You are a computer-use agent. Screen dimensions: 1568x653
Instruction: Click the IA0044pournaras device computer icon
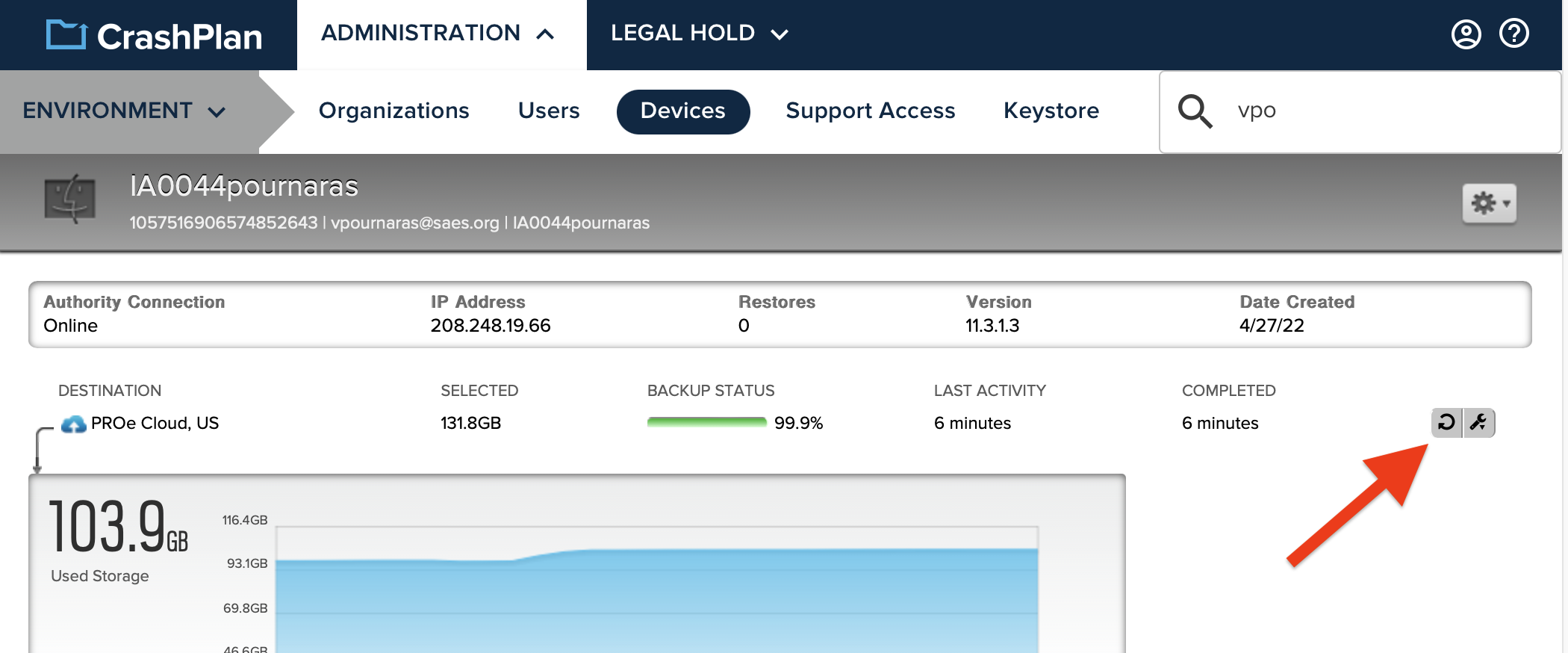click(x=70, y=199)
